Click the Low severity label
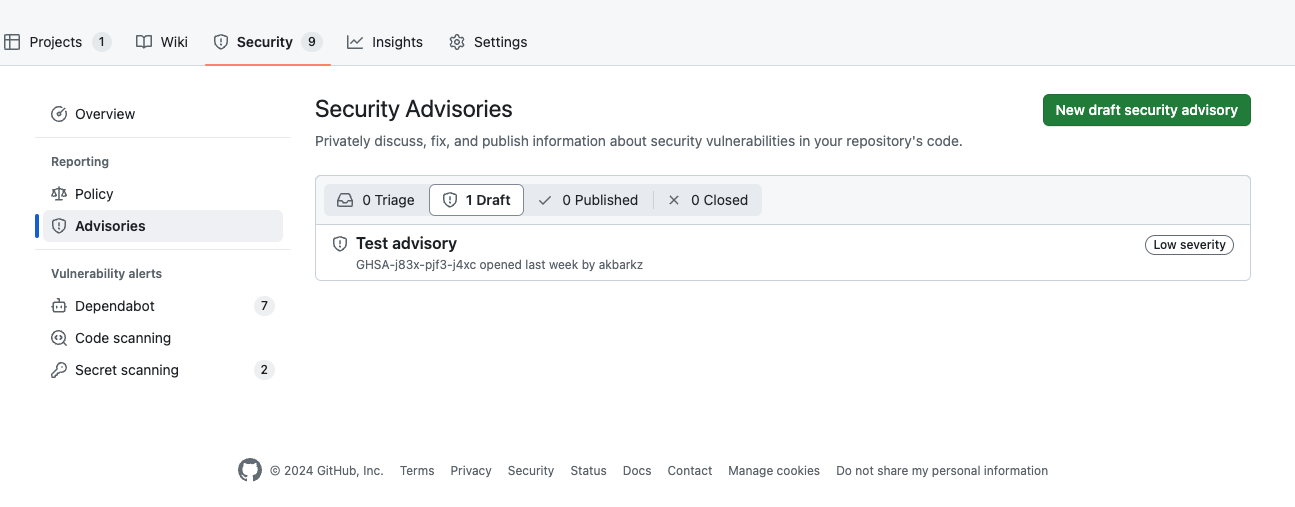This screenshot has height=507, width=1295. click(1189, 245)
